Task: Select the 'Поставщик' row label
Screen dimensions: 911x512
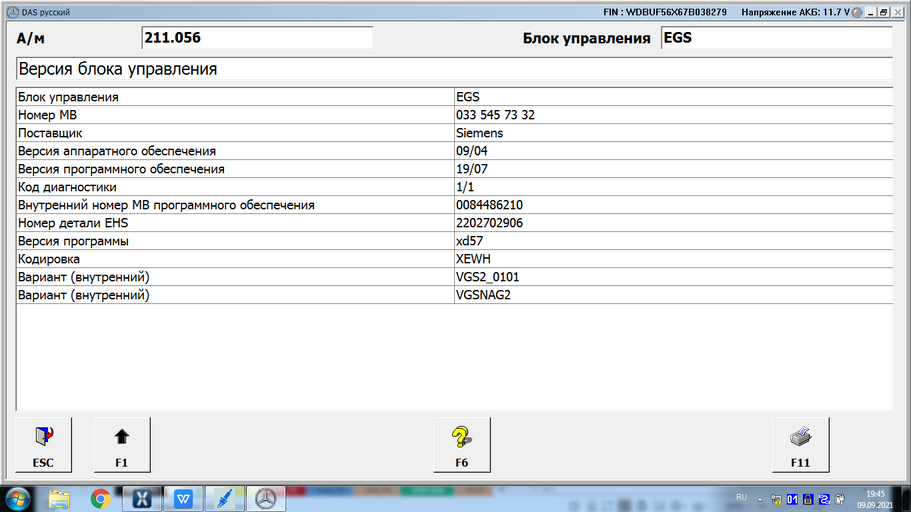Action: [x=50, y=133]
